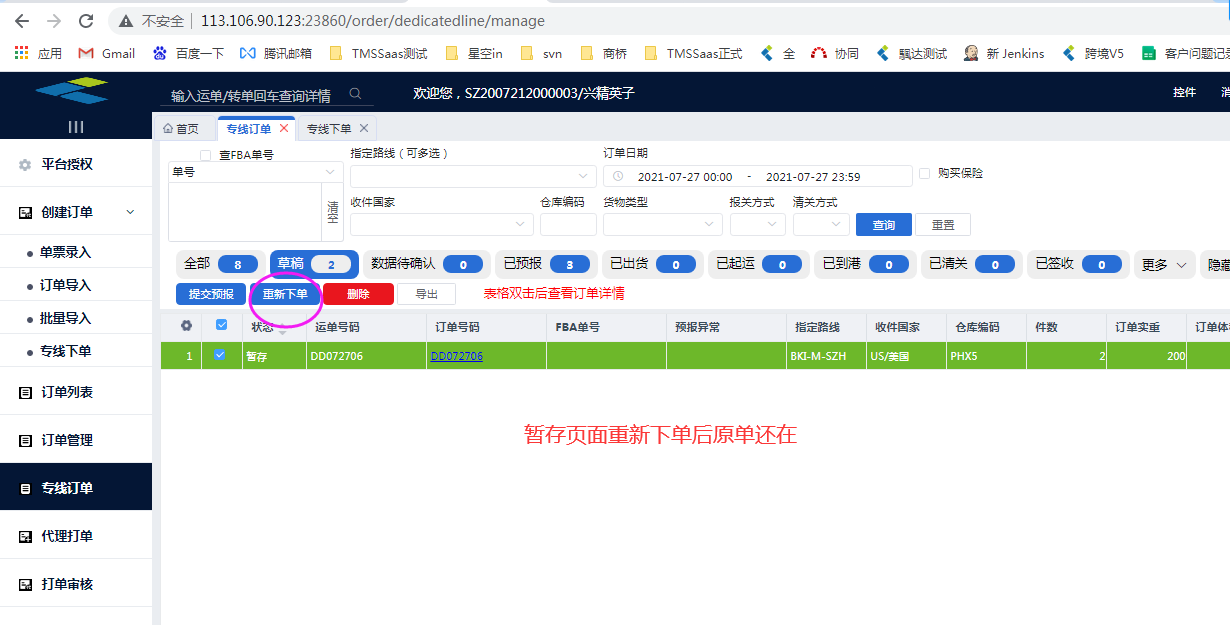The image size is (1230, 625).
Task: Open the svn bookmark folder
Action: [541, 53]
